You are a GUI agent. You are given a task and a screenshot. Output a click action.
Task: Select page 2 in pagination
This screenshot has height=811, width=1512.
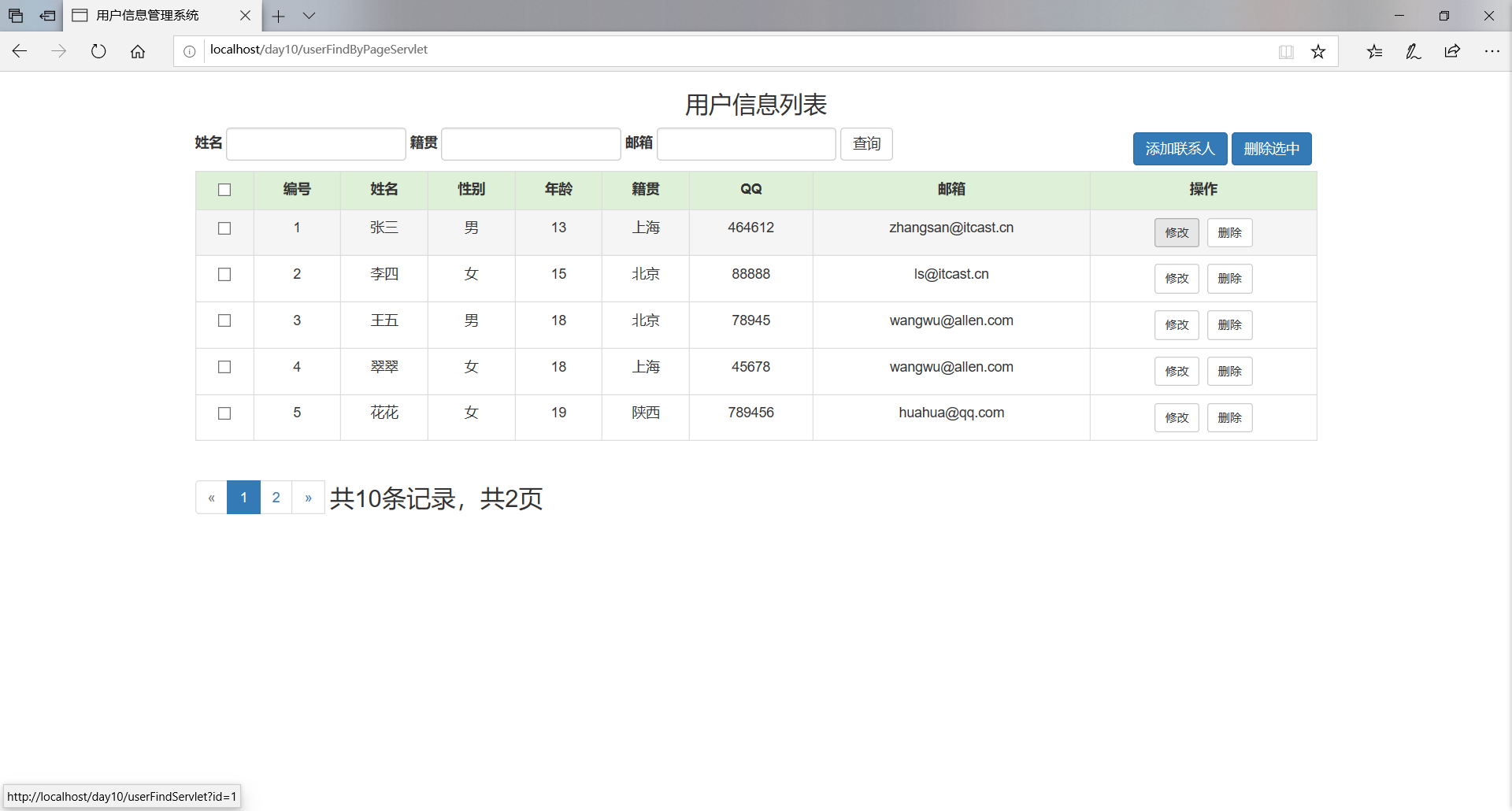click(x=276, y=498)
